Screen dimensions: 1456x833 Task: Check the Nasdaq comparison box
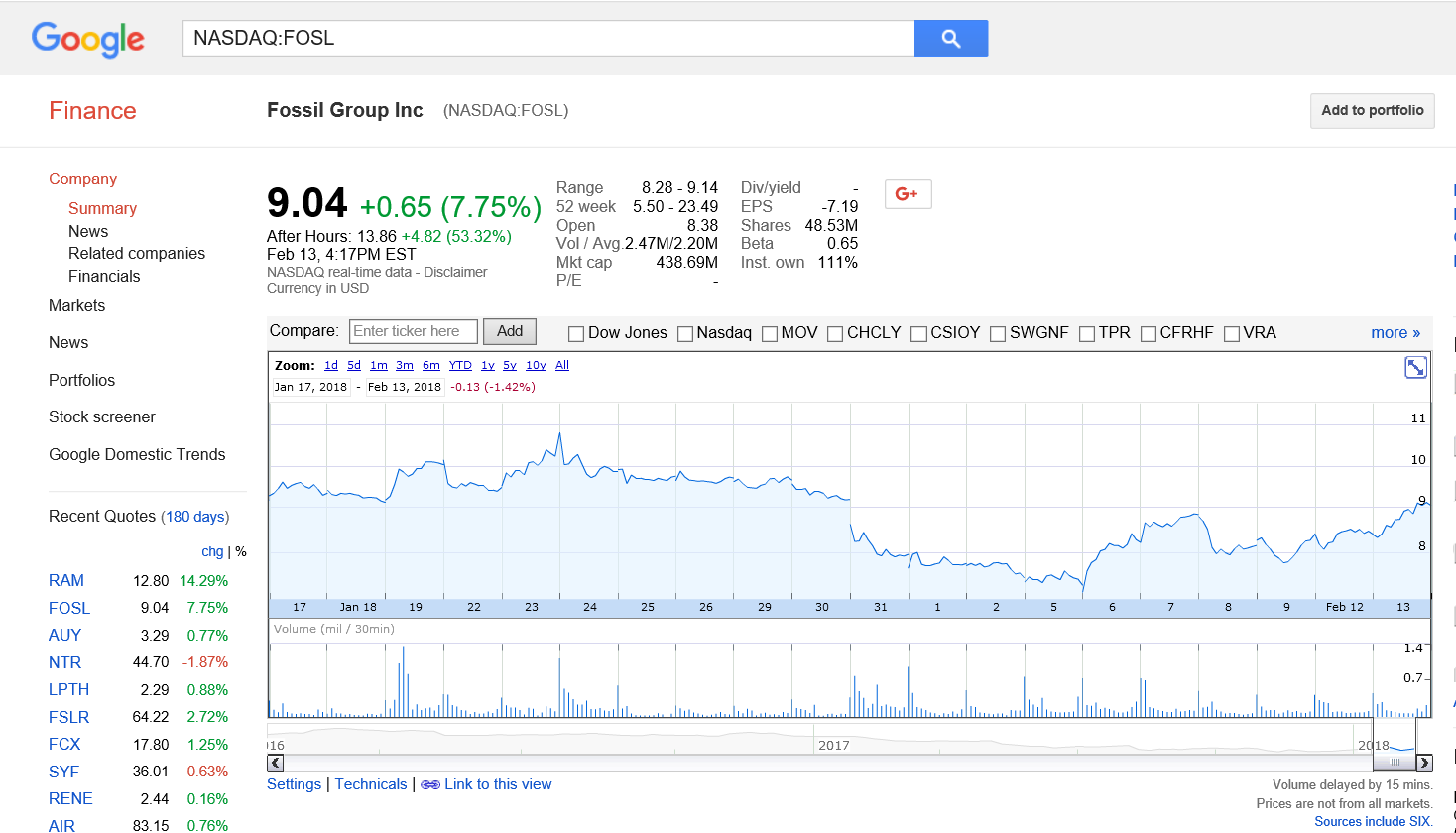tap(685, 334)
